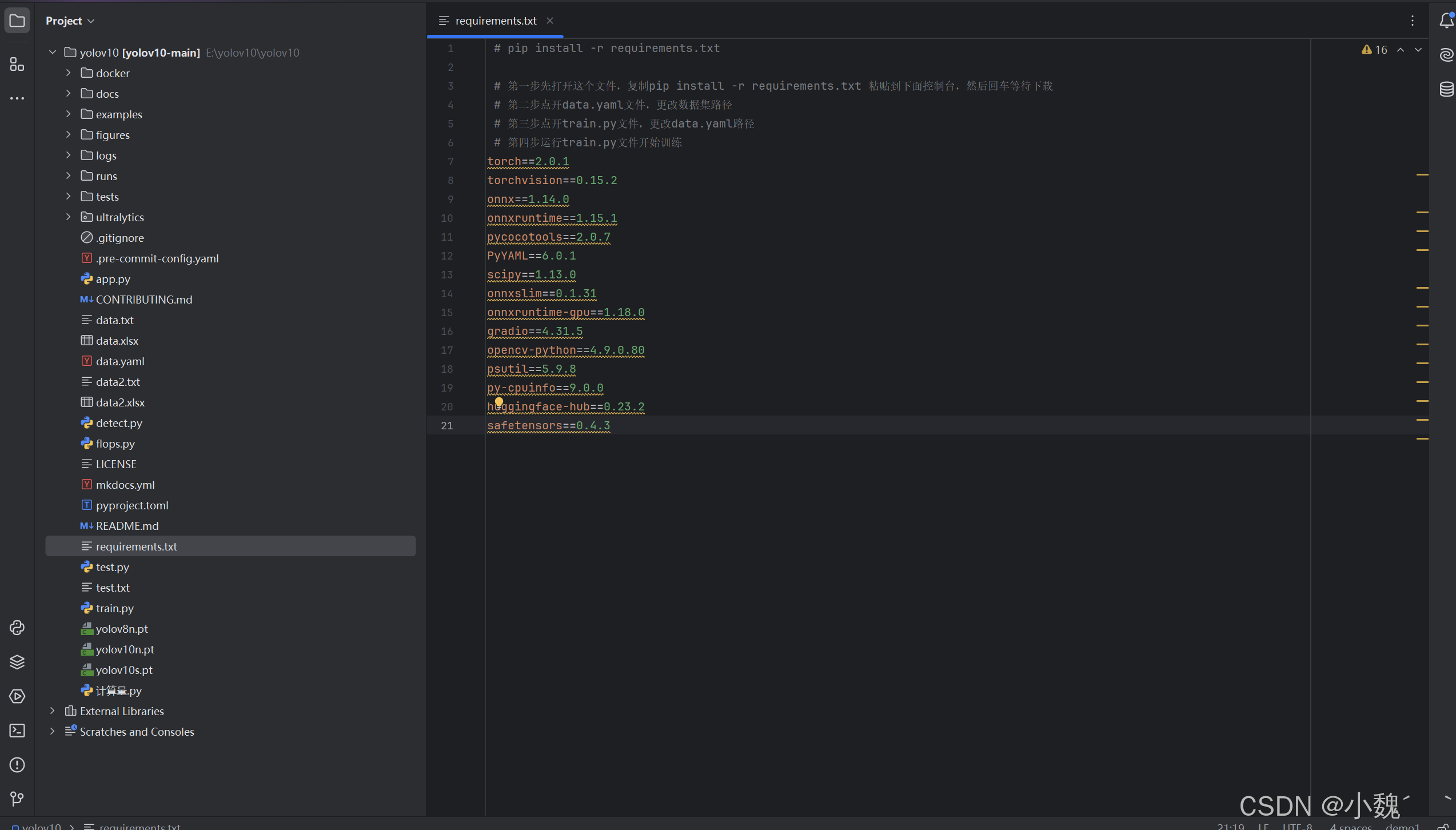The width and height of the screenshot is (1456, 830).
Task: Click the yellow intention lightbulb
Action: (499, 402)
